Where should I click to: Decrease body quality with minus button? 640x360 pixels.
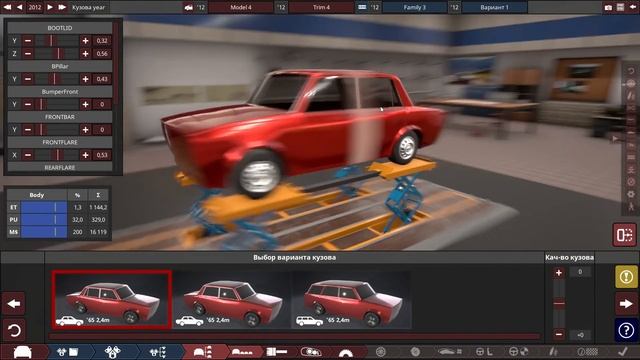(559, 335)
